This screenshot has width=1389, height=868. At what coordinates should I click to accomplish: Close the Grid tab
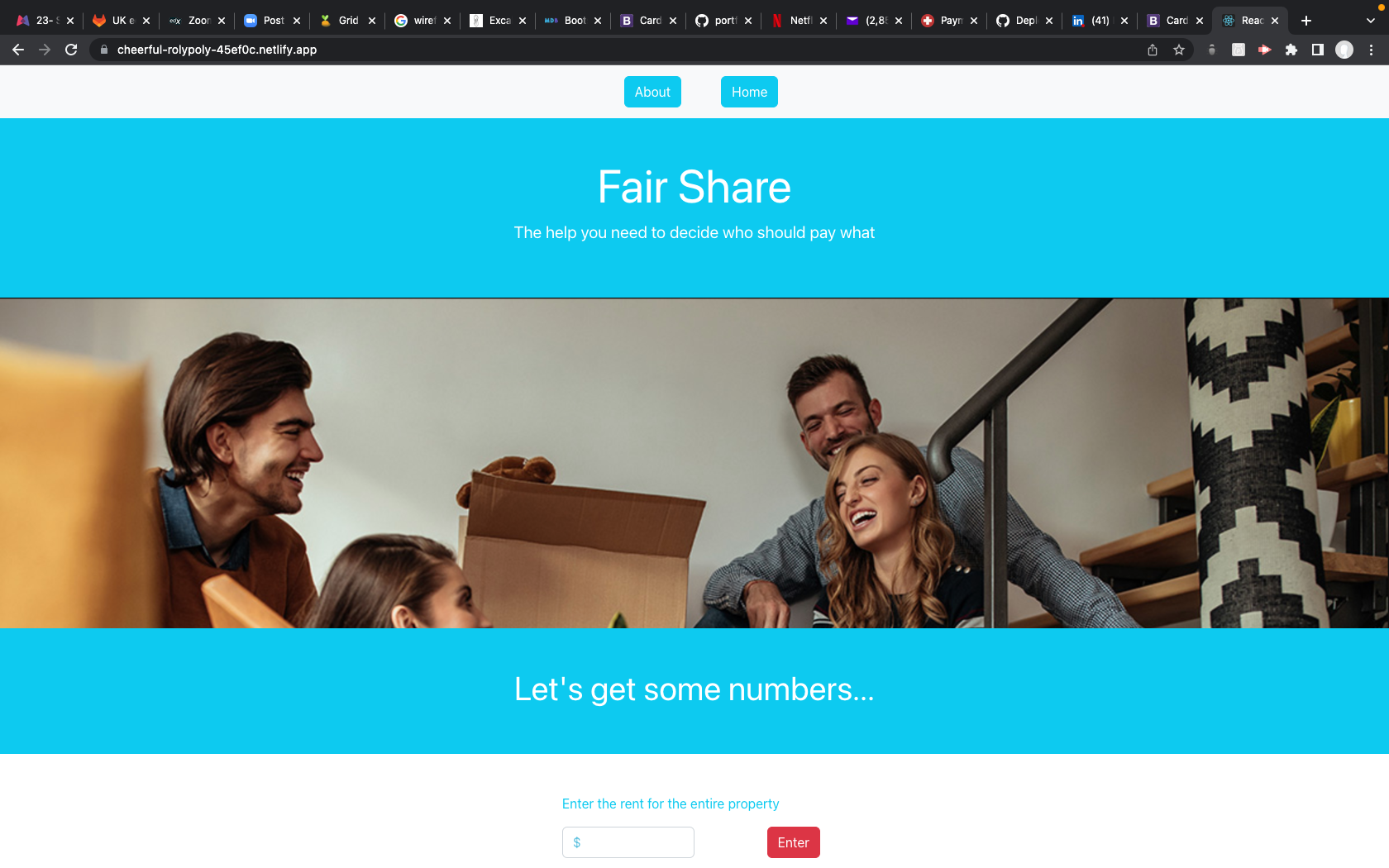click(x=372, y=21)
